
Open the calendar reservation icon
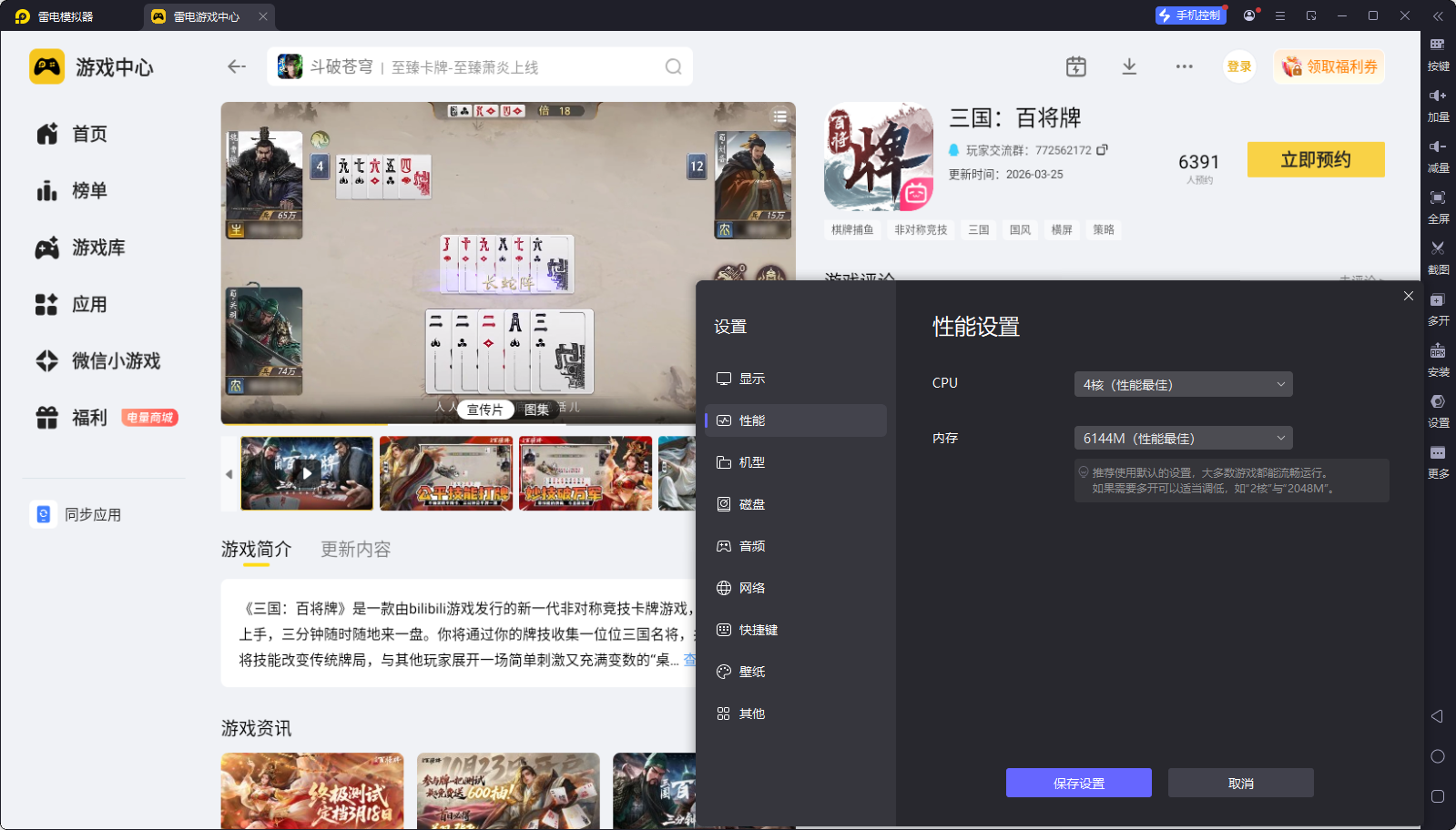[x=1076, y=66]
